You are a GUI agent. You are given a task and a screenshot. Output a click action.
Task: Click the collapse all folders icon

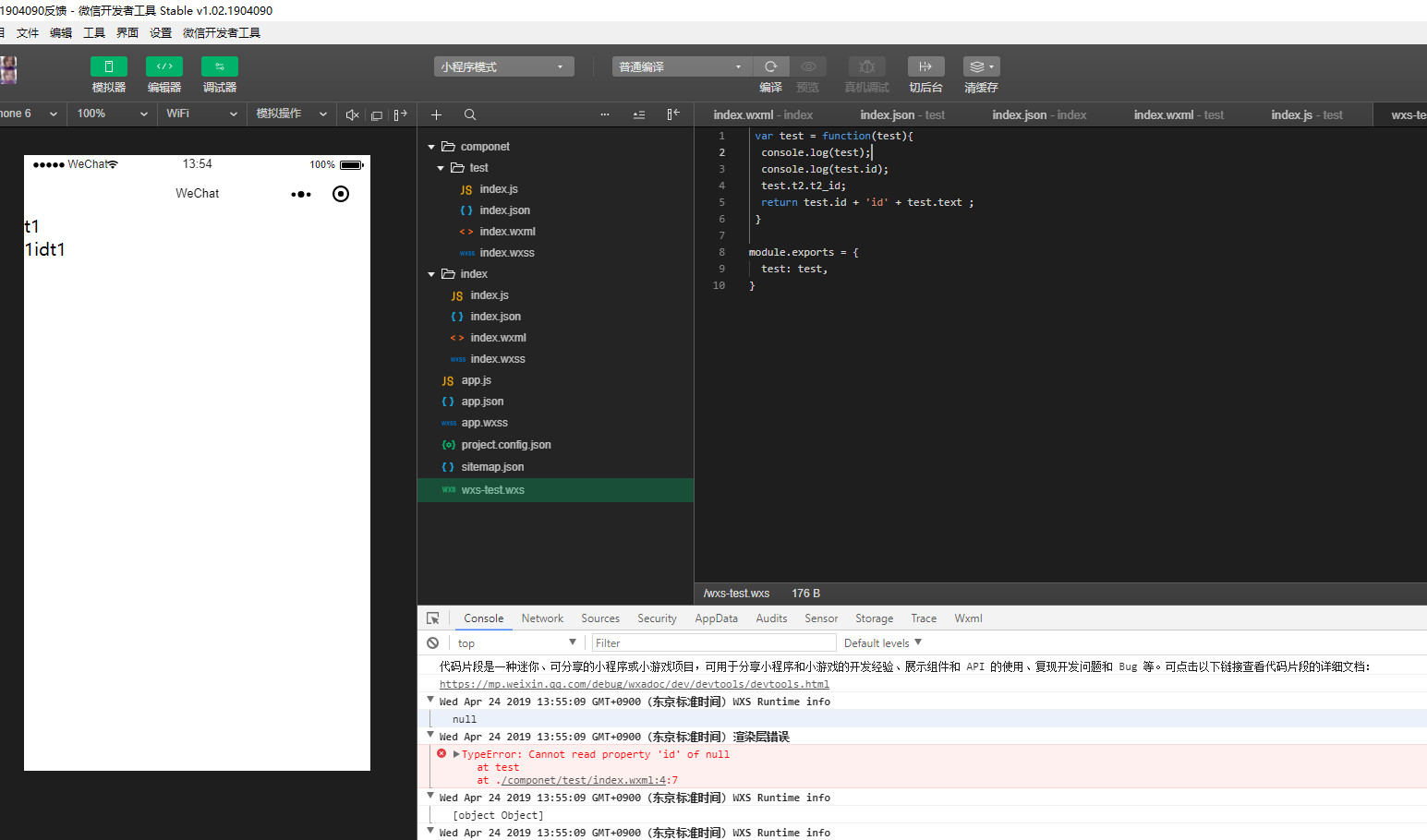(x=639, y=114)
